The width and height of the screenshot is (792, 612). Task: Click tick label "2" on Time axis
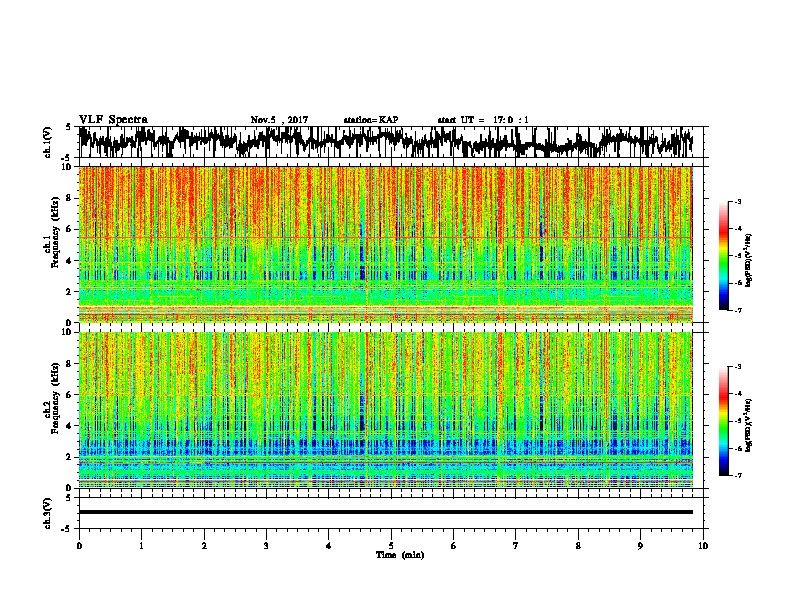pyautogui.click(x=204, y=546)
